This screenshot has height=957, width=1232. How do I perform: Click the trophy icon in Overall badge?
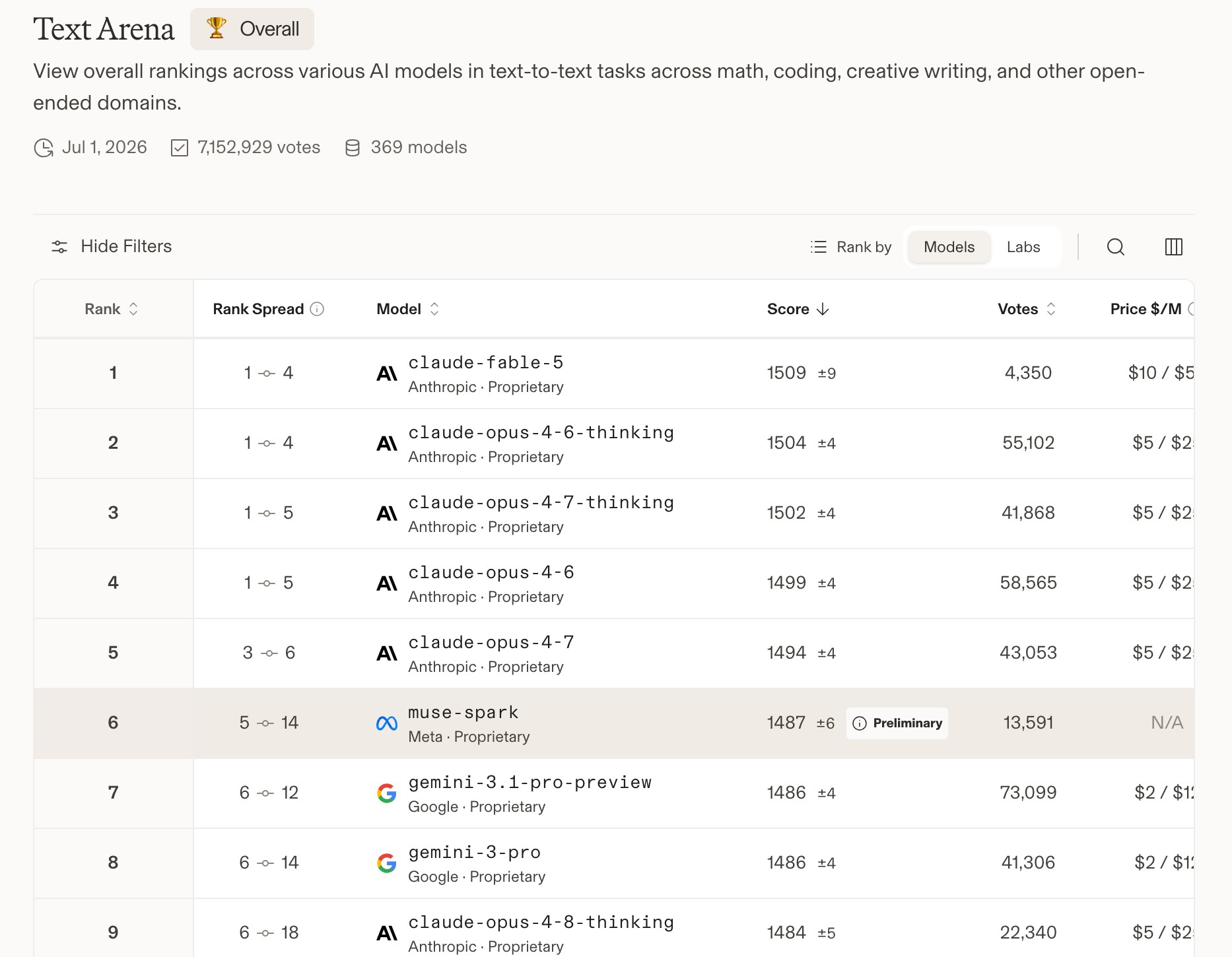point(217,28)
